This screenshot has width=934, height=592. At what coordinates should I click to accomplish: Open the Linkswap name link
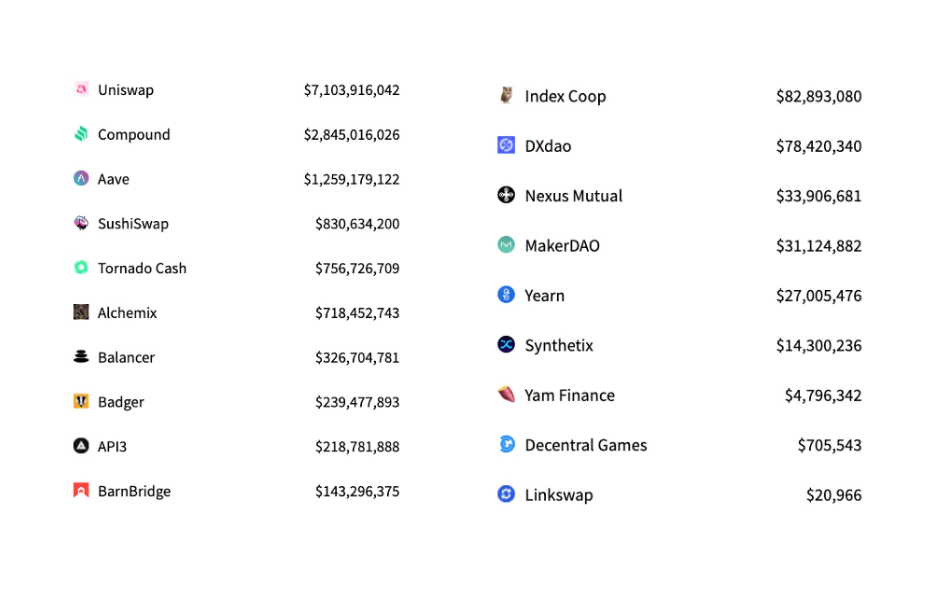tap(558, 495)
